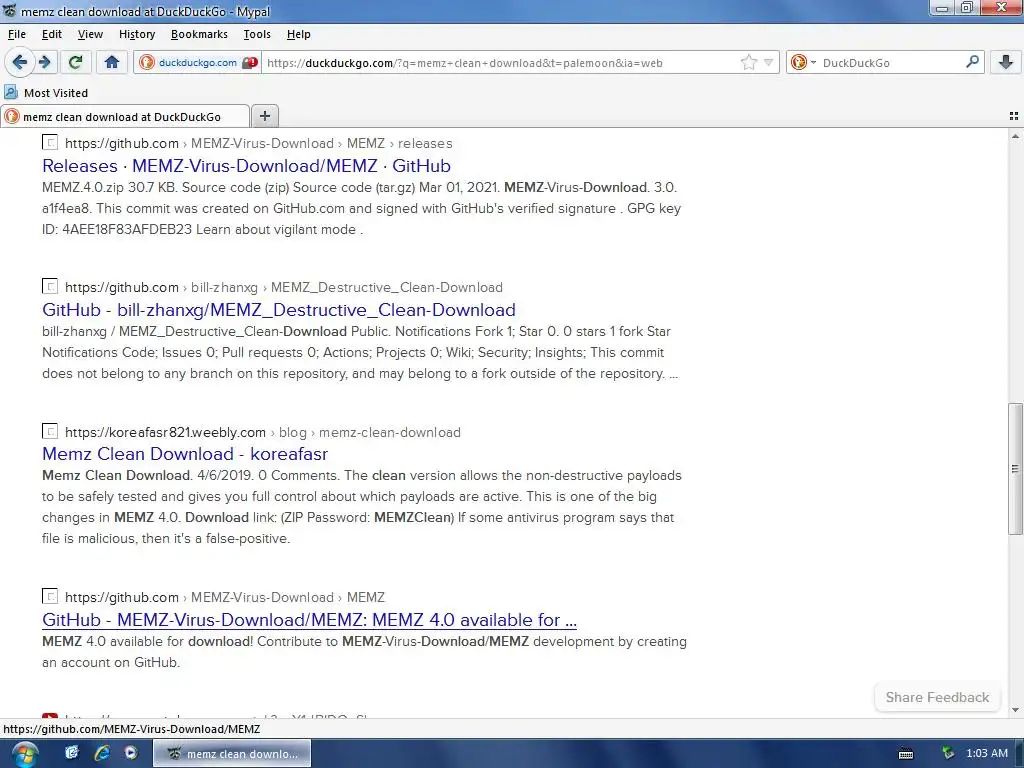1024x768 pixels.
Task: Open the Windows Start button
Action: click(x=24, y=754)
